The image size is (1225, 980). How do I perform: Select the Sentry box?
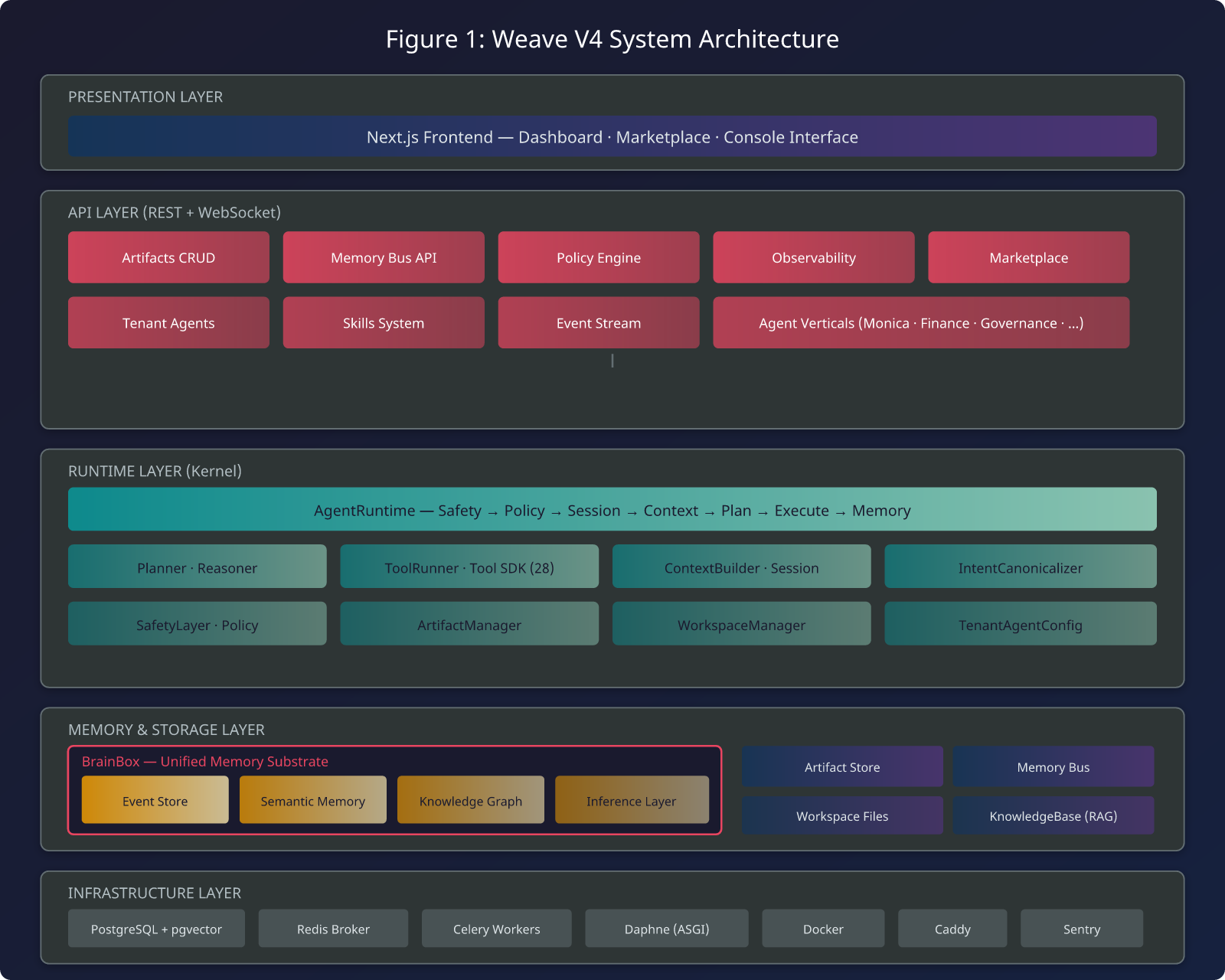(x=1082, y=929)
